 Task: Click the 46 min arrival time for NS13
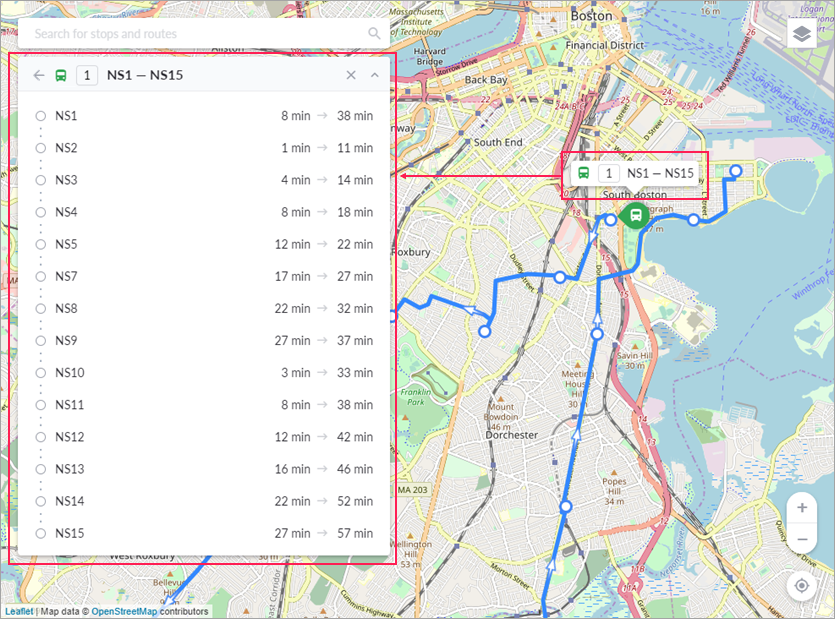355,469
